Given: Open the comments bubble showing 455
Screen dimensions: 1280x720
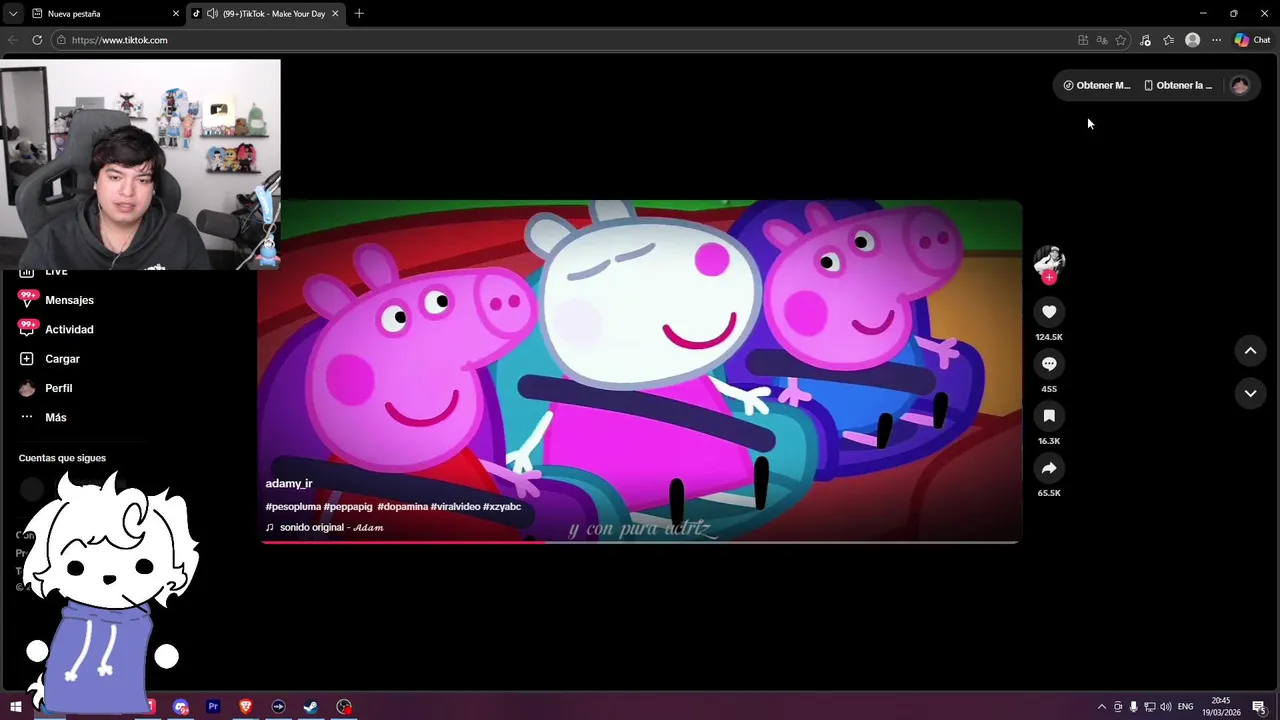Looking at the screenshot, I should coord(1049,364).
